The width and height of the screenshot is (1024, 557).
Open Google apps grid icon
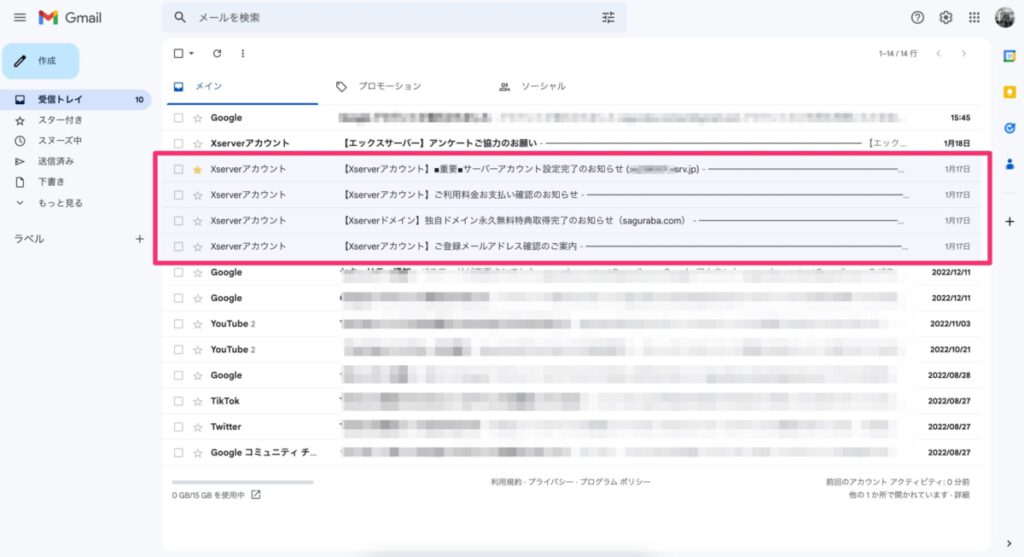(974, 18)
